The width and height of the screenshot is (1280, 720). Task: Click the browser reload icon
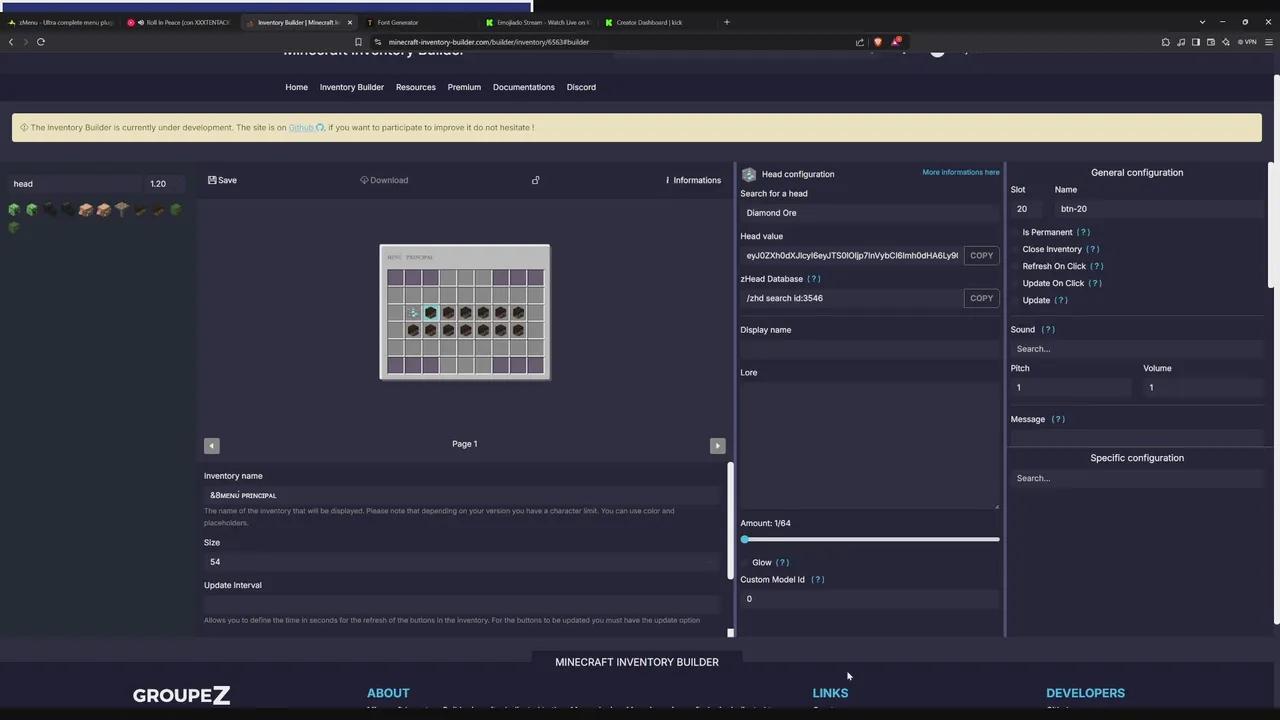click(x=41, y=42)
